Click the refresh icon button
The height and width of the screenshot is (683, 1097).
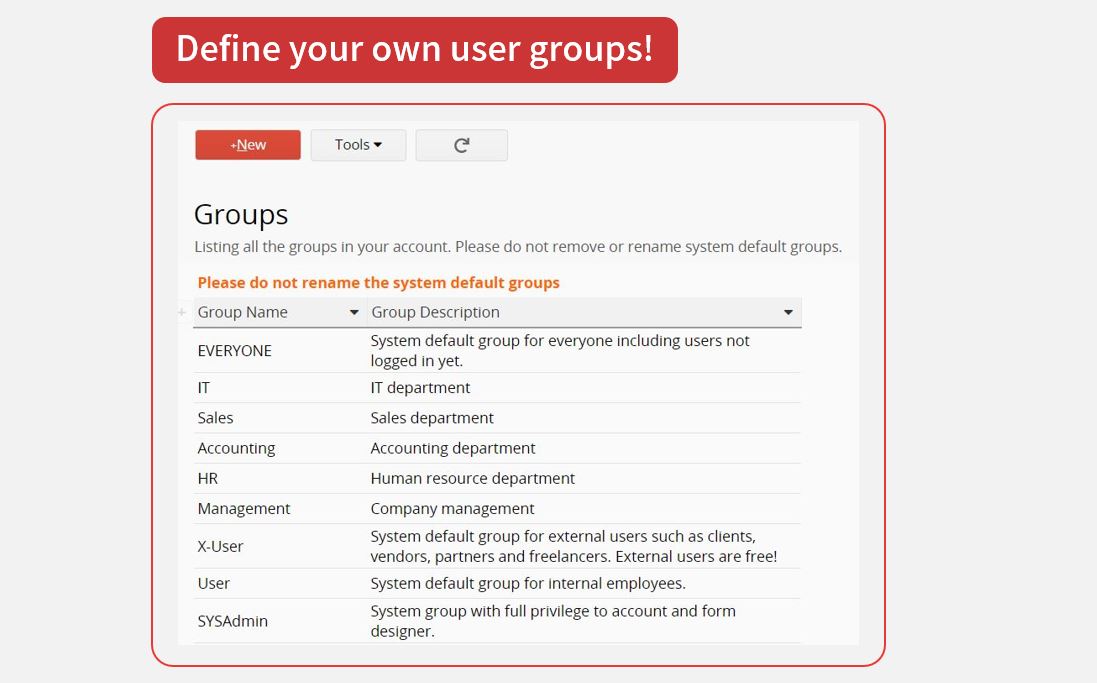pos(462,145)
